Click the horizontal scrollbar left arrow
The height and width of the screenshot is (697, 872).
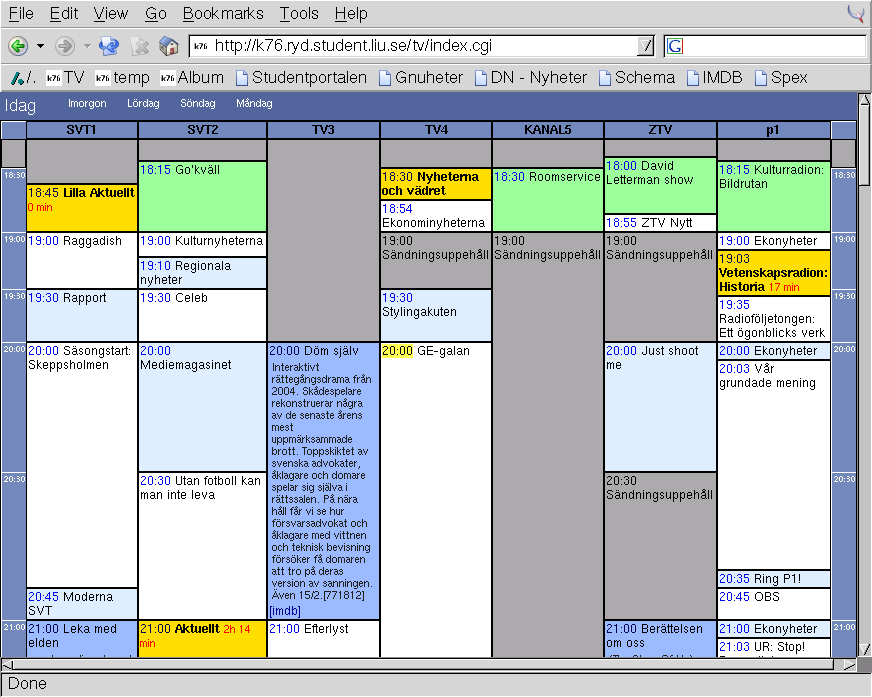tap(7, 664)
